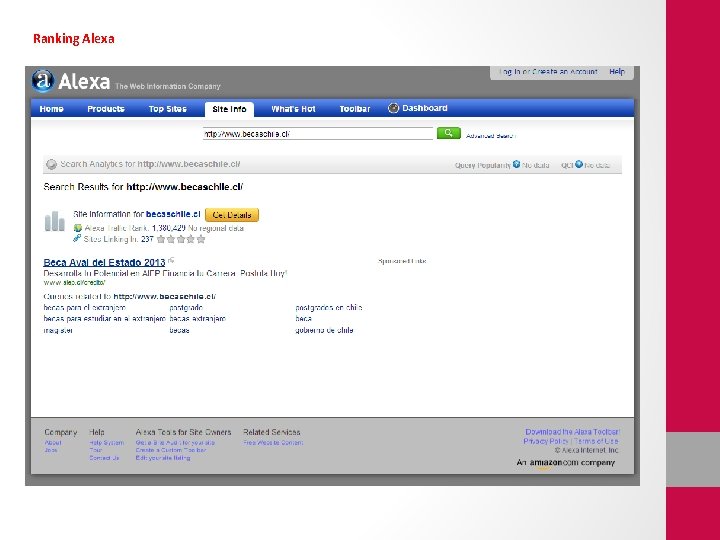Image resolution: width=720 pixels, height=540 pixels.
Task: Open the Beca Aval del Estado 2013 ad link
Action: 104,262
